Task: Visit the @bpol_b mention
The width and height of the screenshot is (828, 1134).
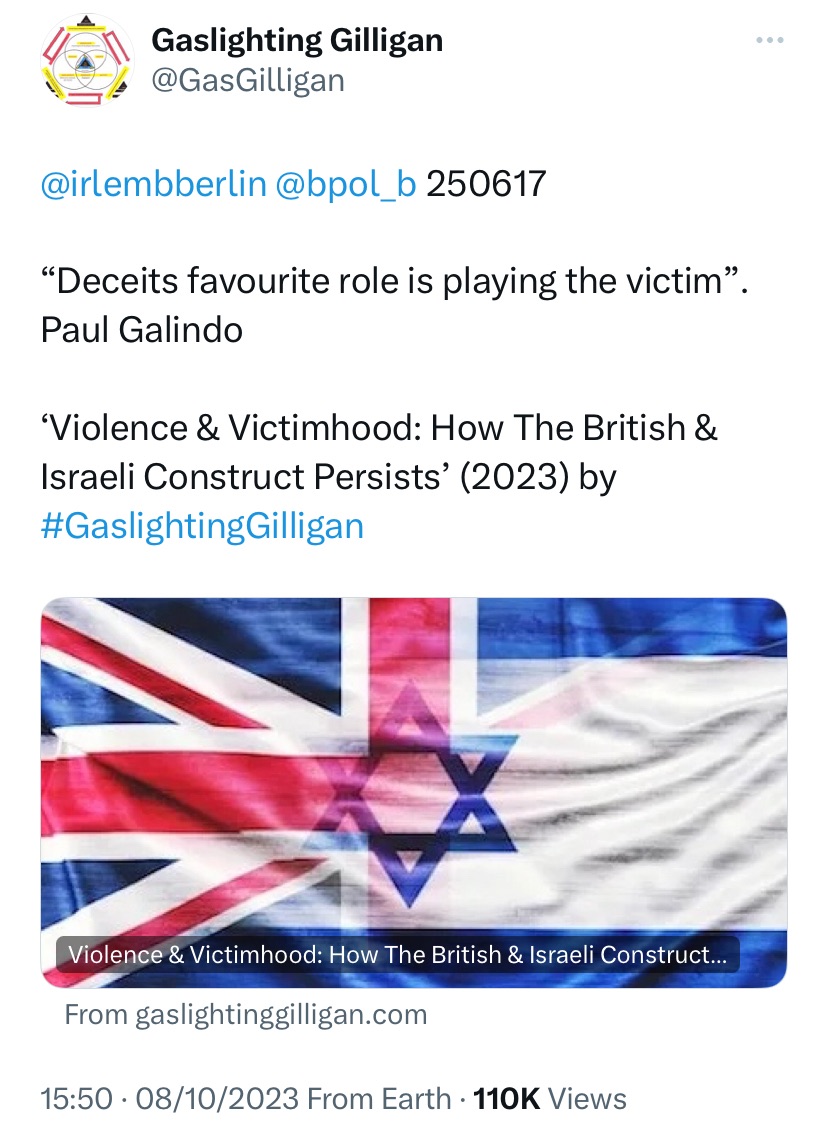Action: pyautogui.click(x=344, y=185)
